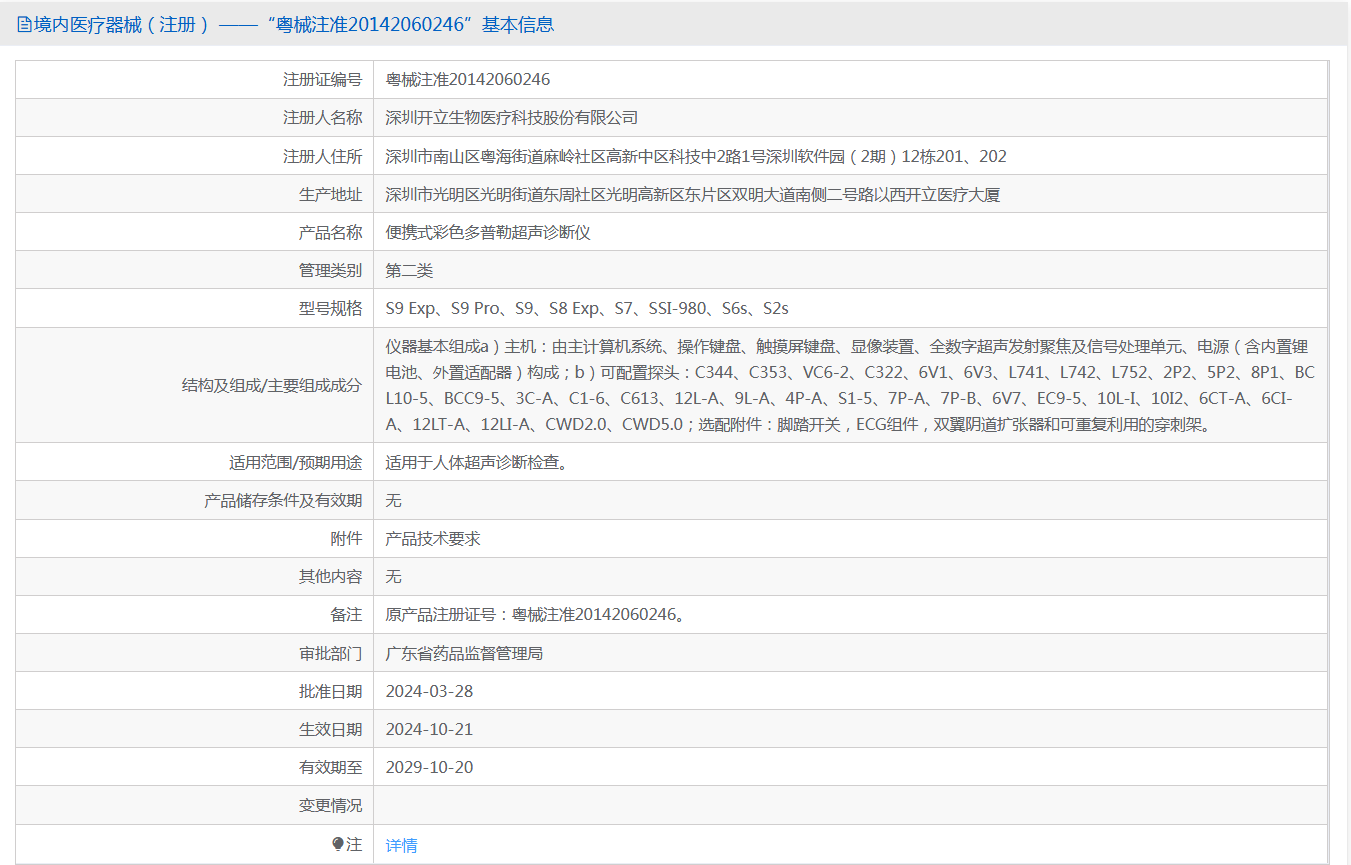Select the production address starting 深圳市光明区

(x=693, y=195)
